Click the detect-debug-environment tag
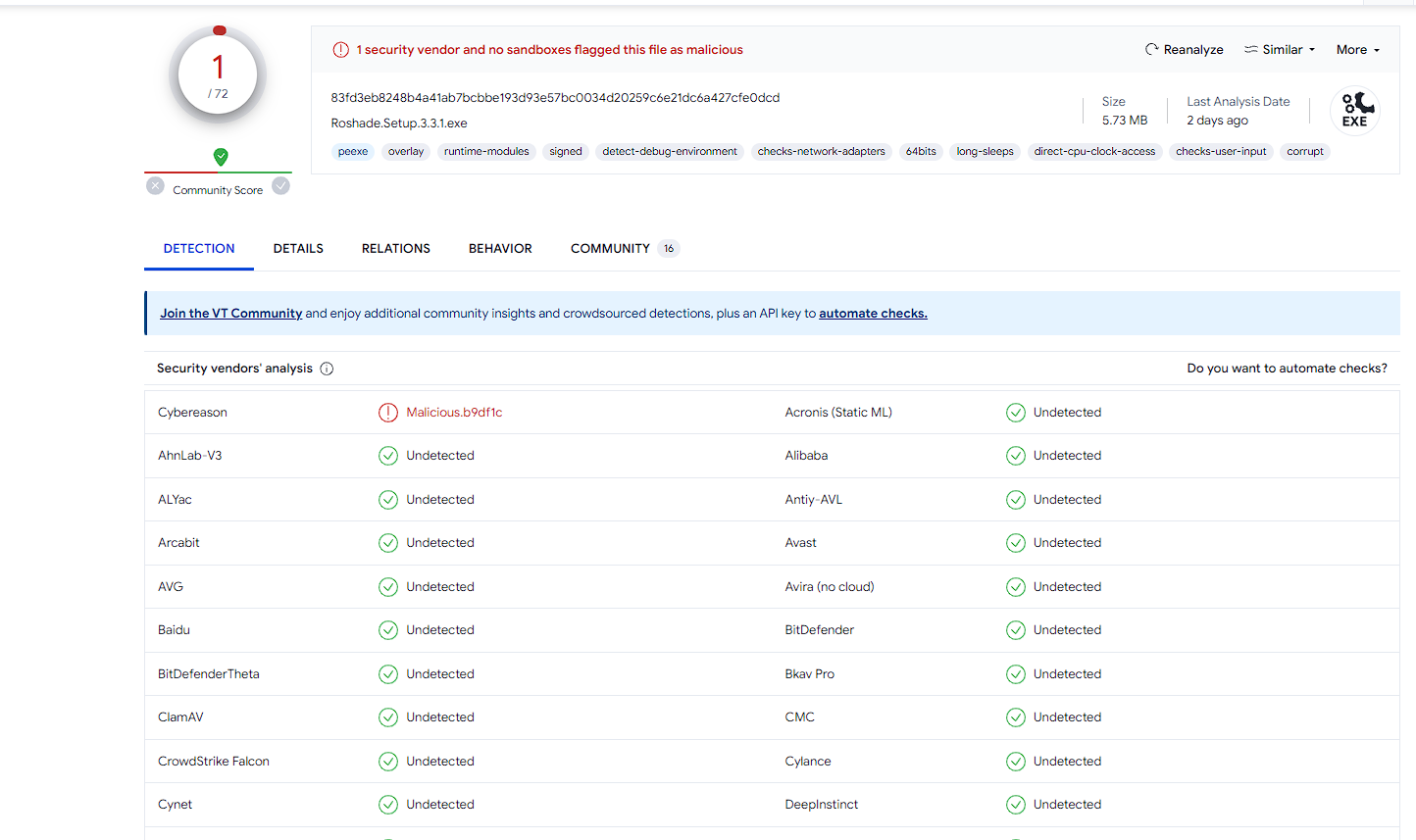This screenshot has width=1416, height=840. click(x=670, y=152)
